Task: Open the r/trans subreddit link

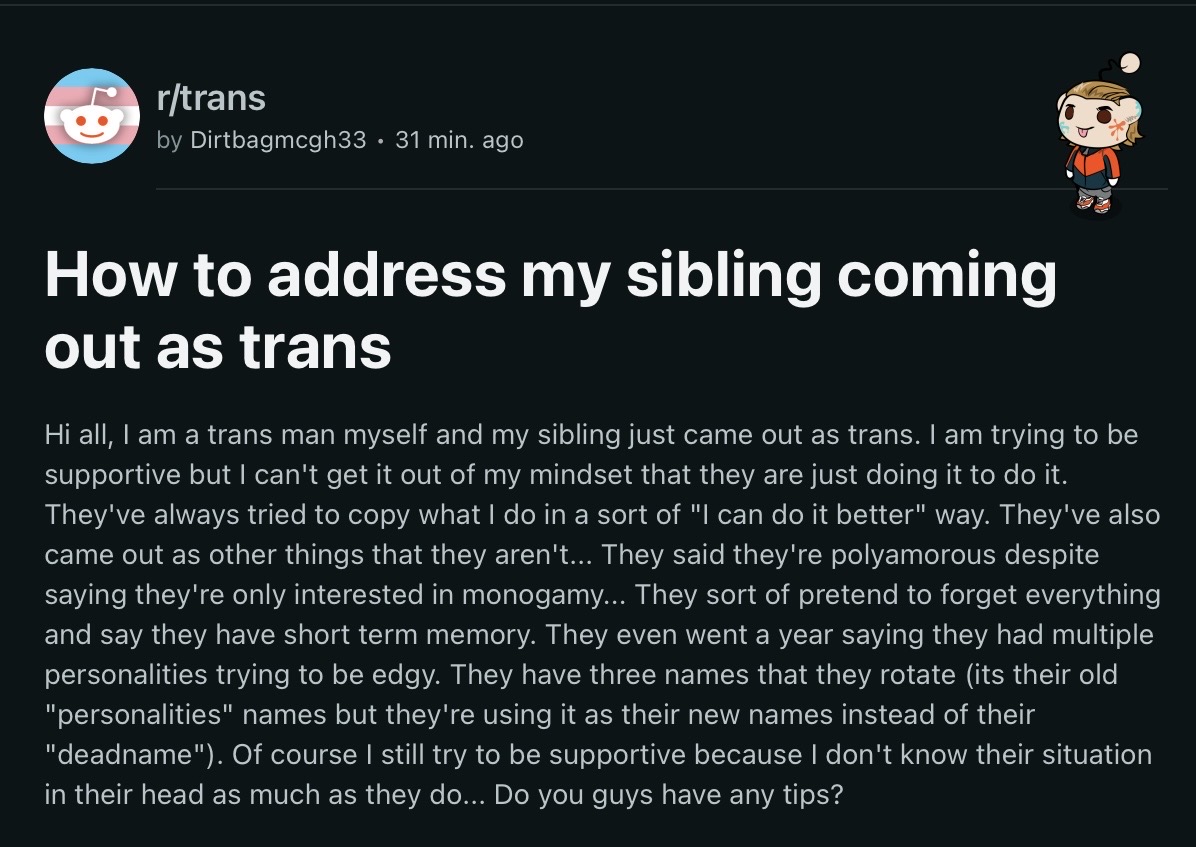Action: (x=211, y=97)
